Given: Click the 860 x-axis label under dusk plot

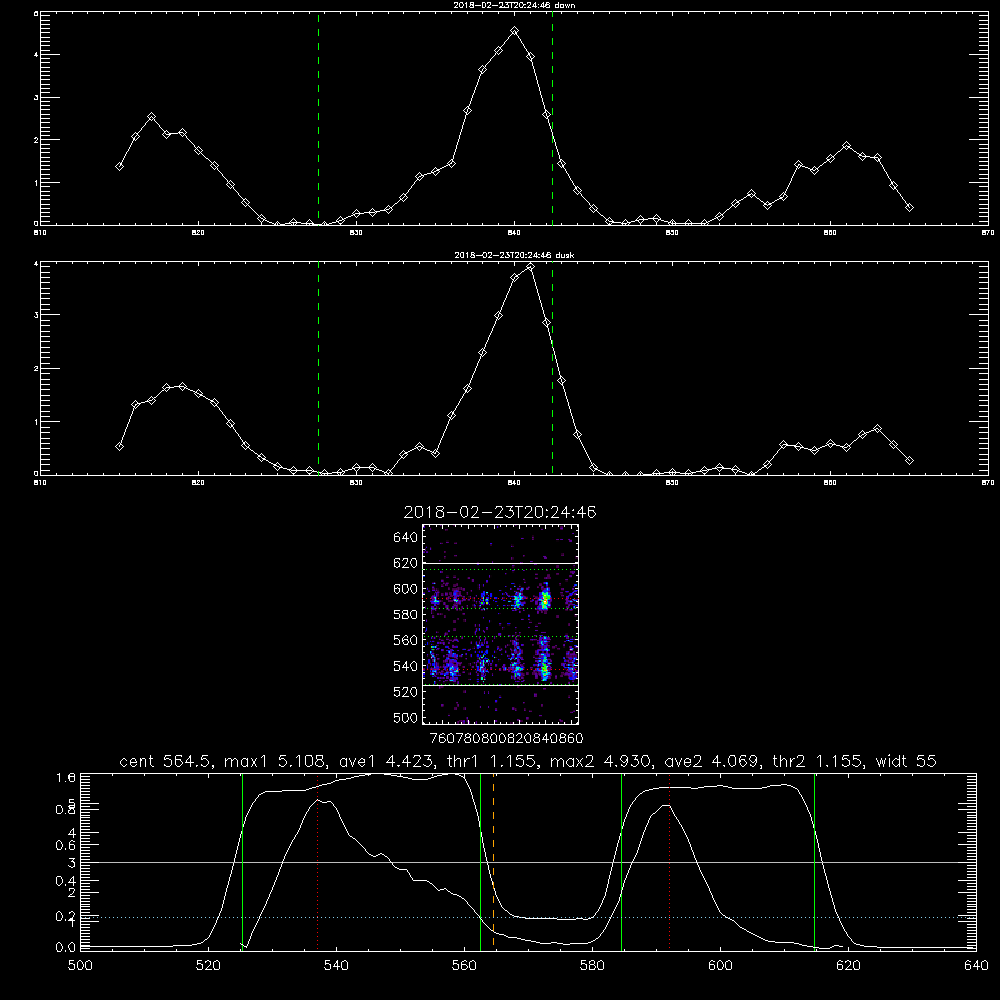Looking at the screenshot, I should (830, 483).
